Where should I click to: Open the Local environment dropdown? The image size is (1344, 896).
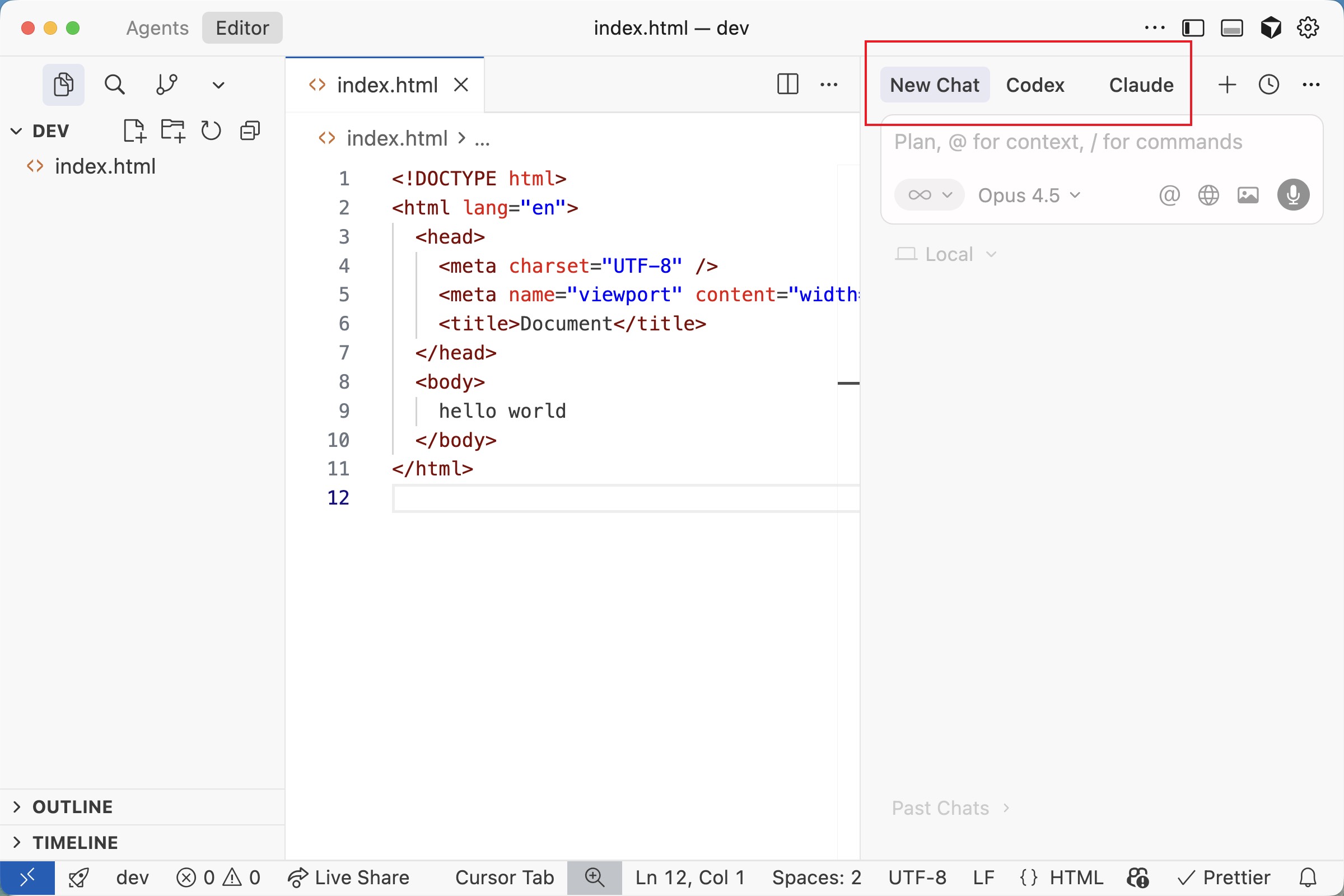tap(949, 254)
